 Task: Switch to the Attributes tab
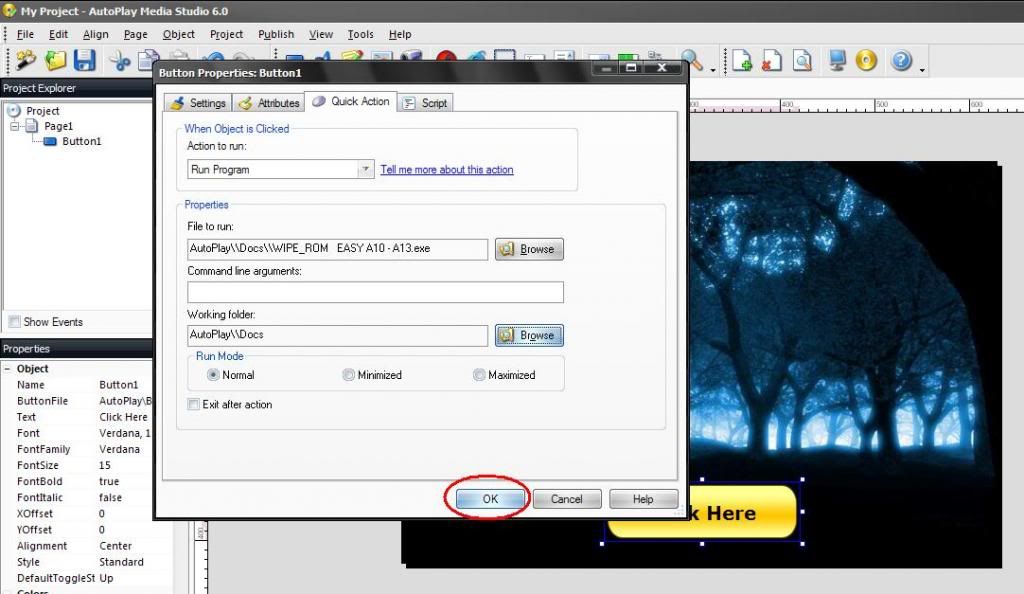268,103
